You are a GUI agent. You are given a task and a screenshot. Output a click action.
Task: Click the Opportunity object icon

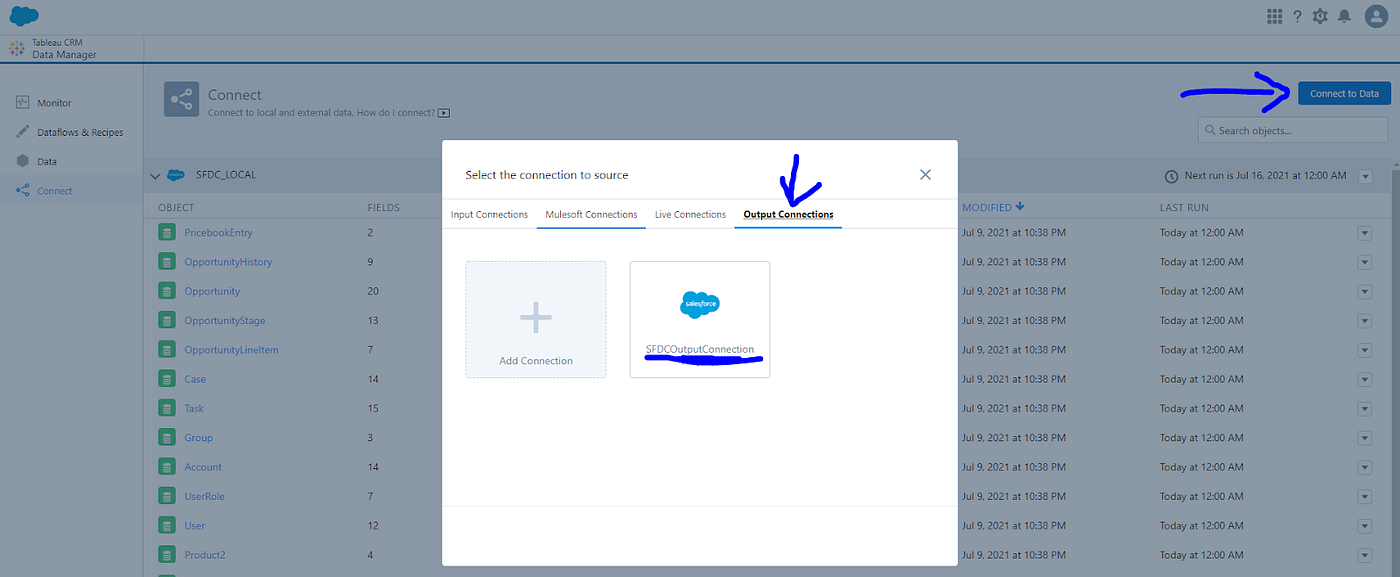tap(166, 291)
